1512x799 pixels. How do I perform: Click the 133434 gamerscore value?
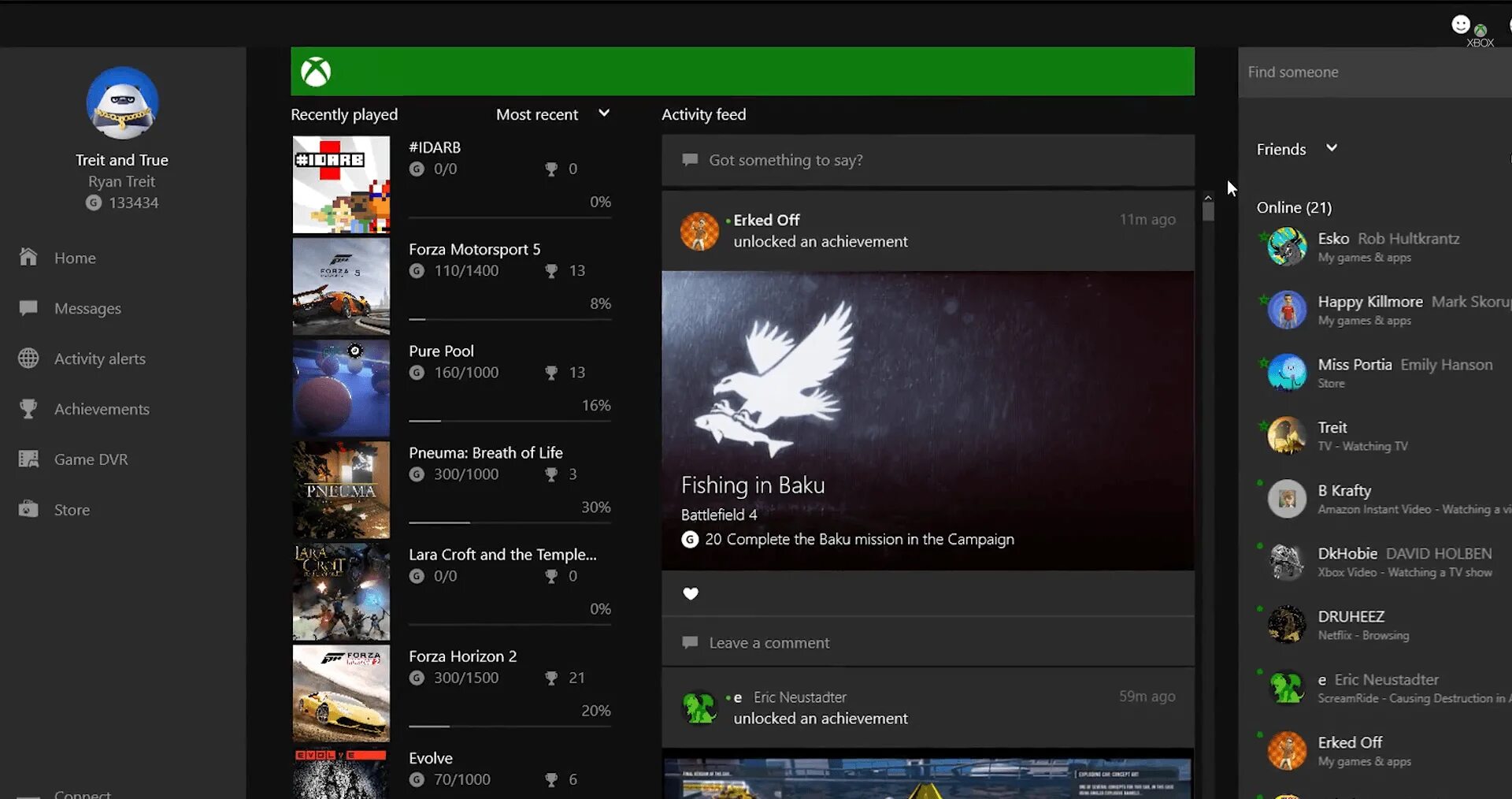[x=134, y=203]
